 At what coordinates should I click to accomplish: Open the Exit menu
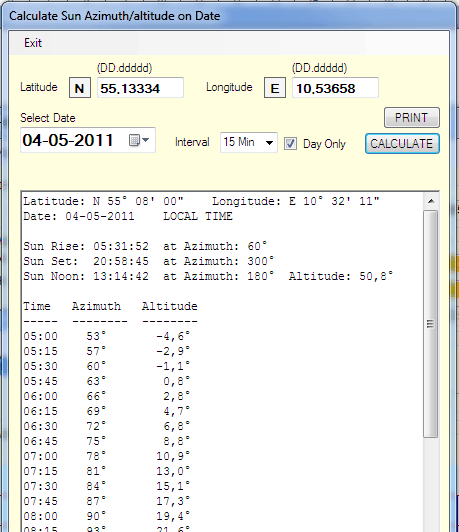33,43
